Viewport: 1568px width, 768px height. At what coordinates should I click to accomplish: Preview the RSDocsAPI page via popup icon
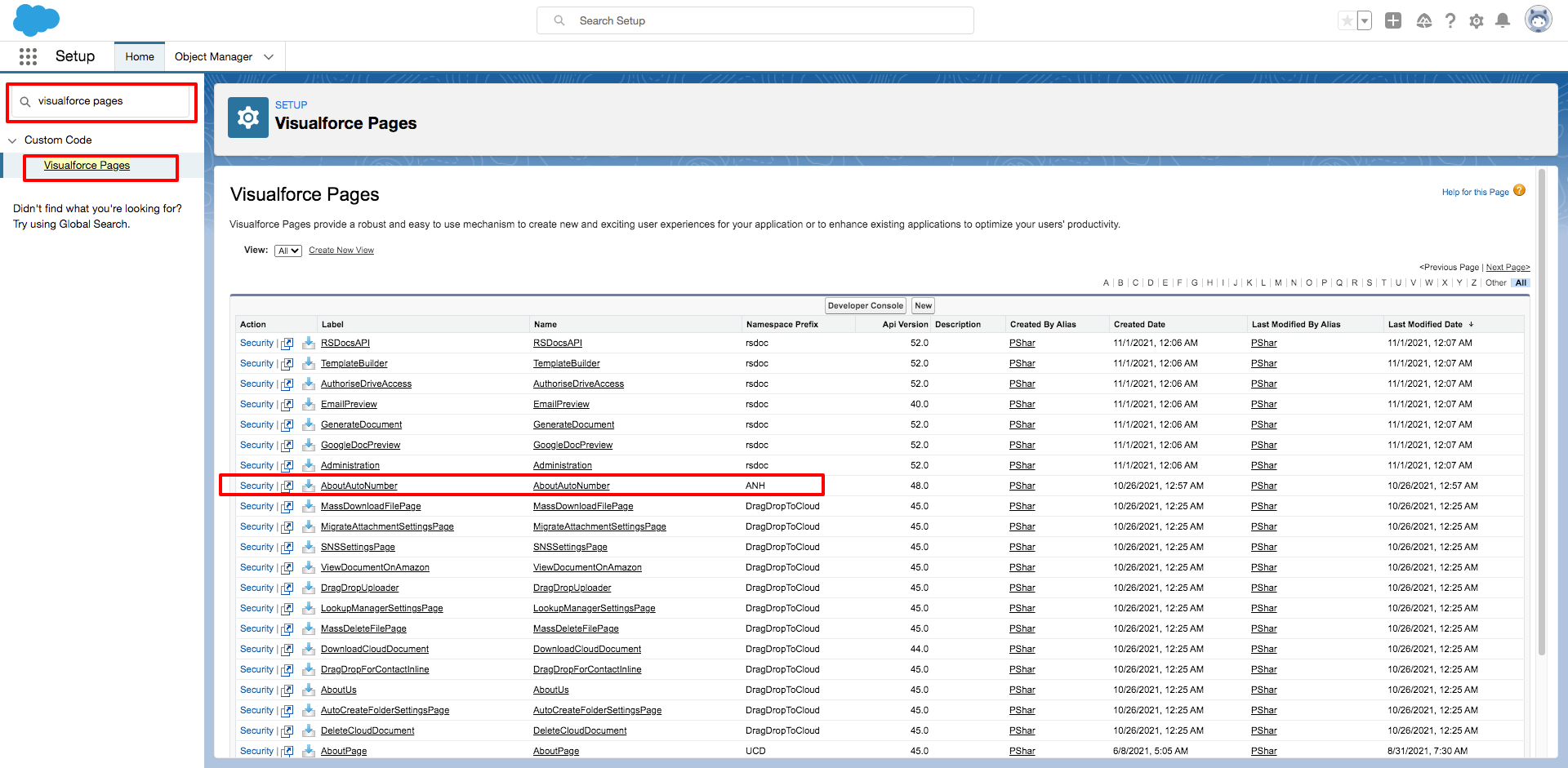click(x=287, y=344)
